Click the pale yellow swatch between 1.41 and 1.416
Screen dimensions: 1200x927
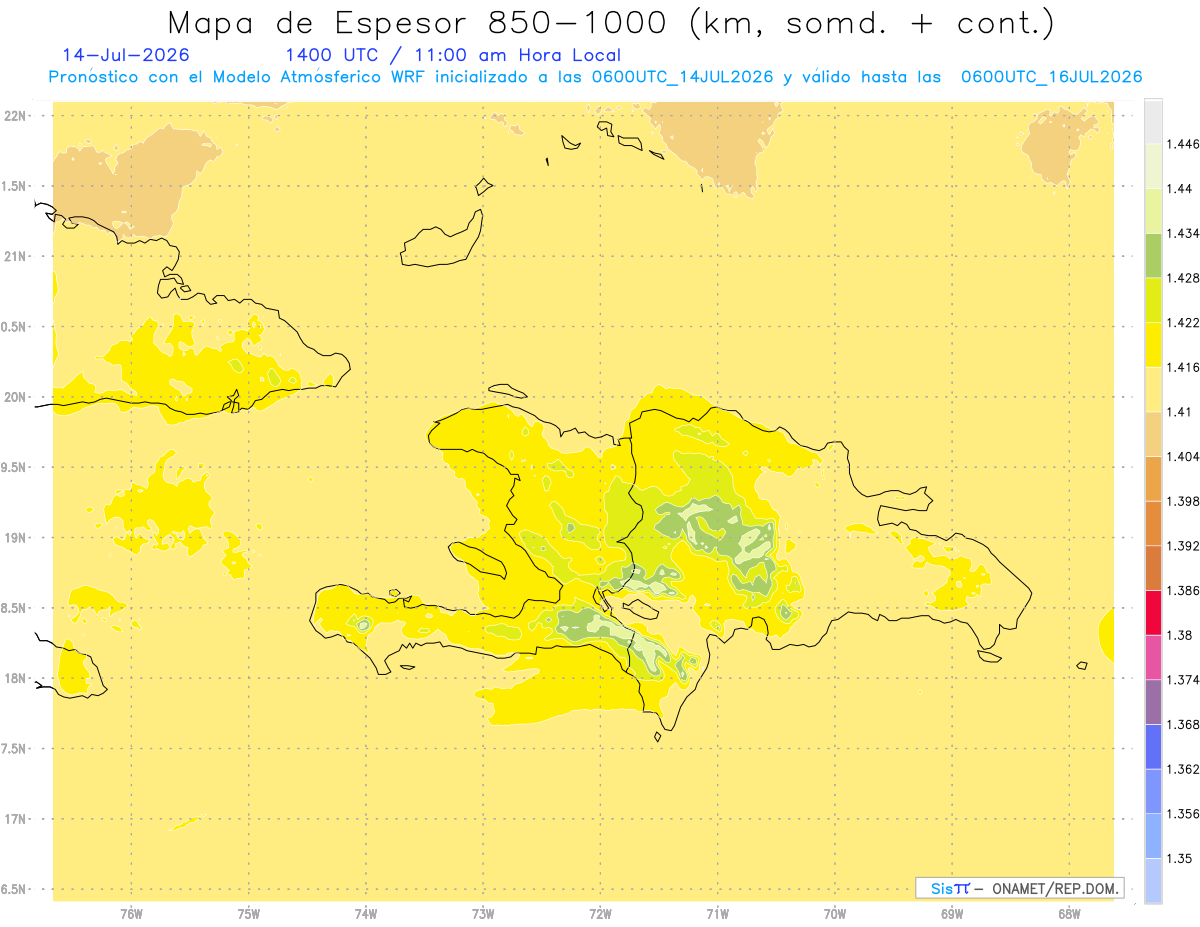(x=1153, y=389)
